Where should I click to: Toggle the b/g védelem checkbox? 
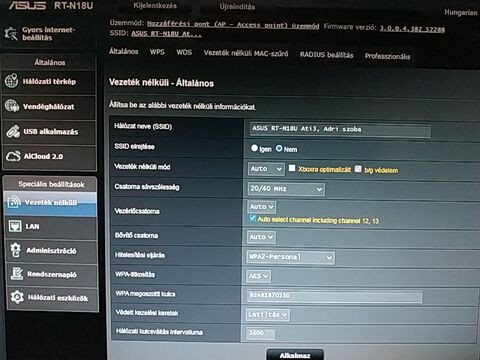coord(358,169)
